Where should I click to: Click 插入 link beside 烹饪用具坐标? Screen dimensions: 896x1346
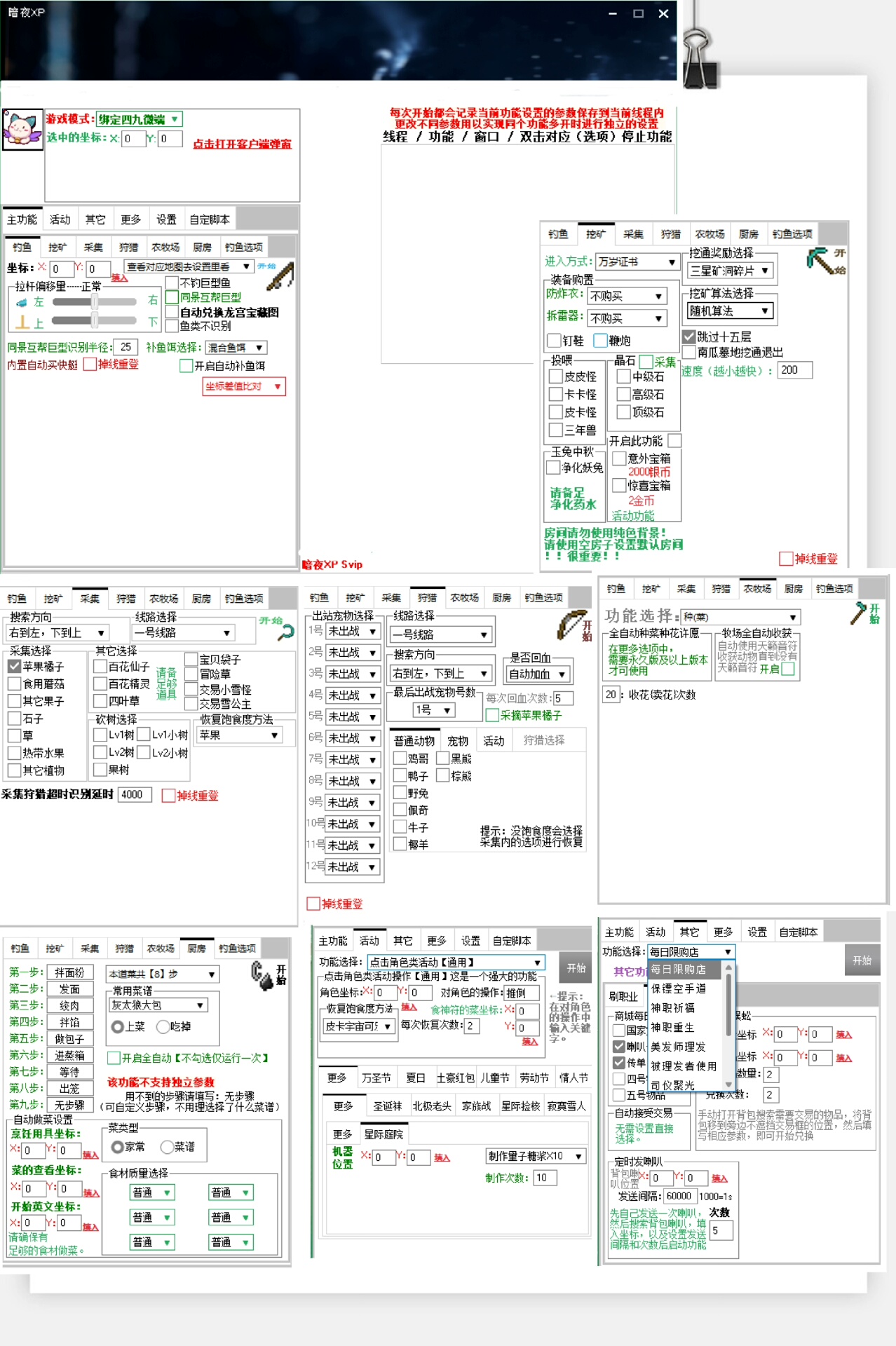tap(90, 1154)
